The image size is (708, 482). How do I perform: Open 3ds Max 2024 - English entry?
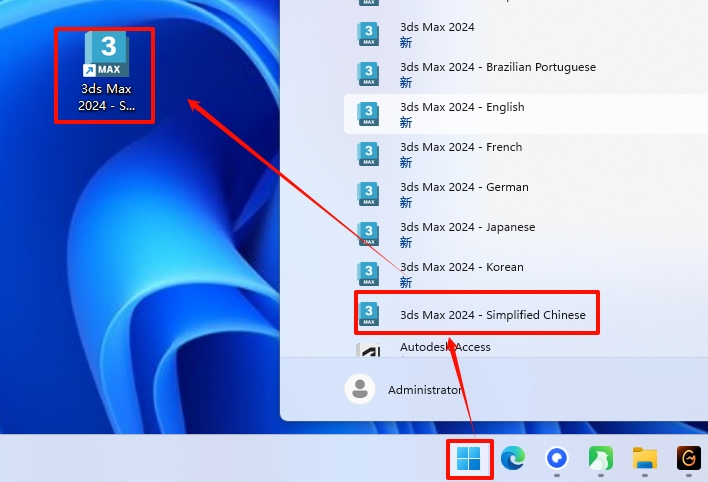click(461, 107)
